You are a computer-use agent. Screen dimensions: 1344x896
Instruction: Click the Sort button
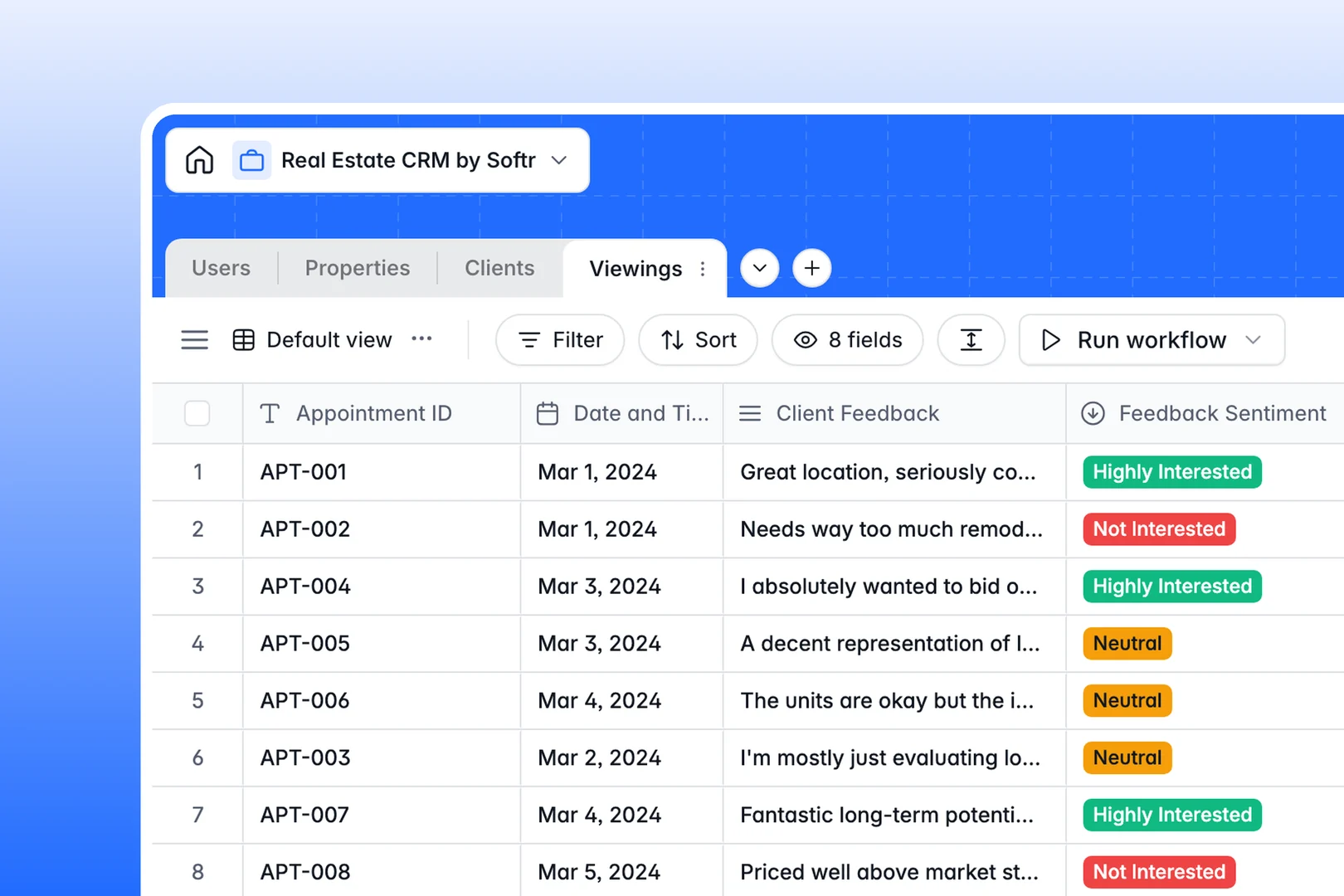click(x=698, y=340)
